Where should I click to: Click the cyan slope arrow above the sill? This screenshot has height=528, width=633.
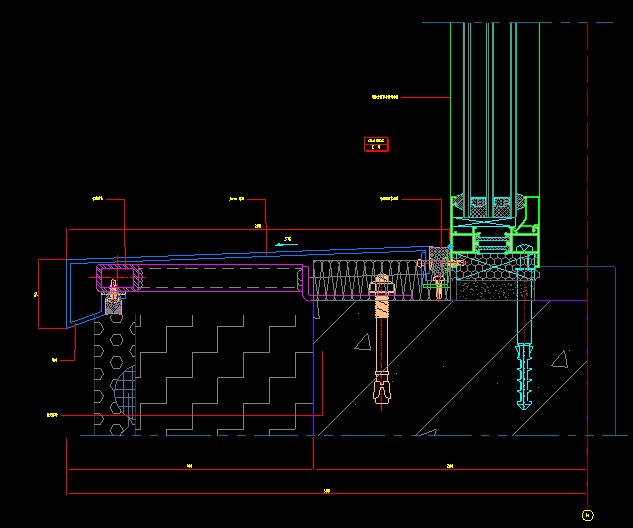pyautogui.click(x=286, y=240)
